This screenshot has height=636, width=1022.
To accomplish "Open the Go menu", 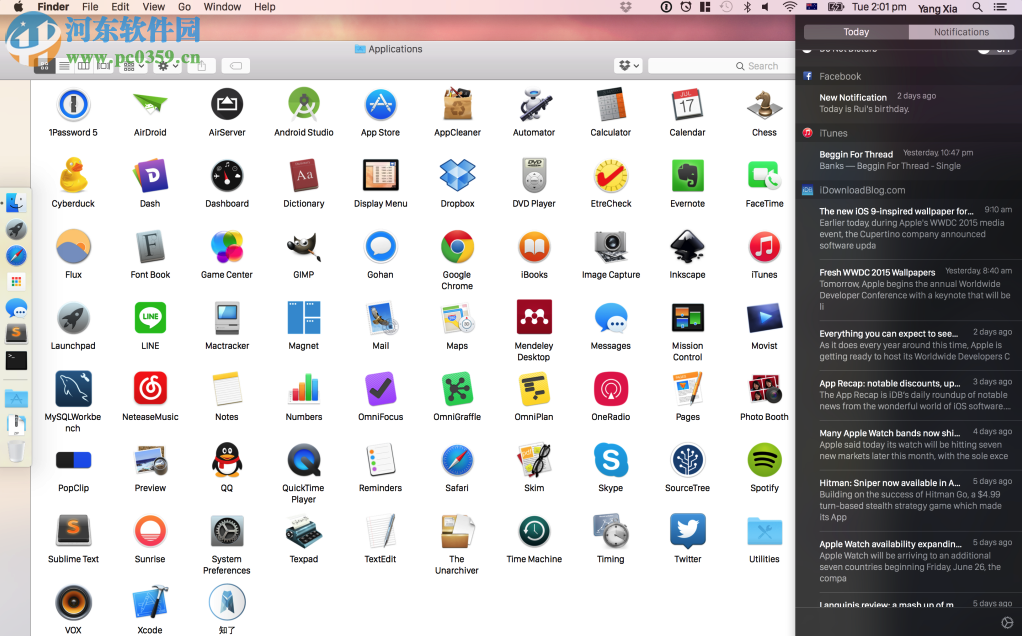I will (186, 7).
